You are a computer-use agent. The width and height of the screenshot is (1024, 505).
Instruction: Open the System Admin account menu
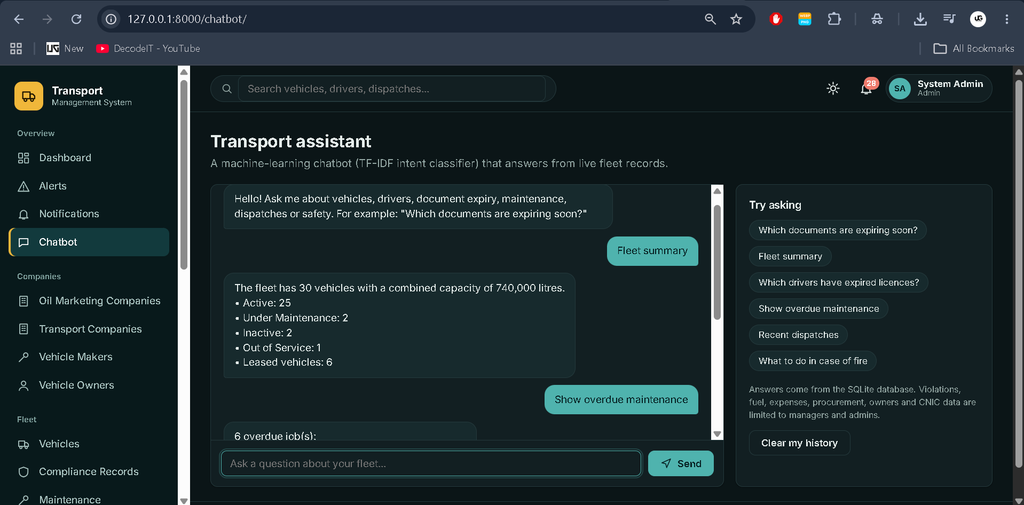tap(939, 88)
